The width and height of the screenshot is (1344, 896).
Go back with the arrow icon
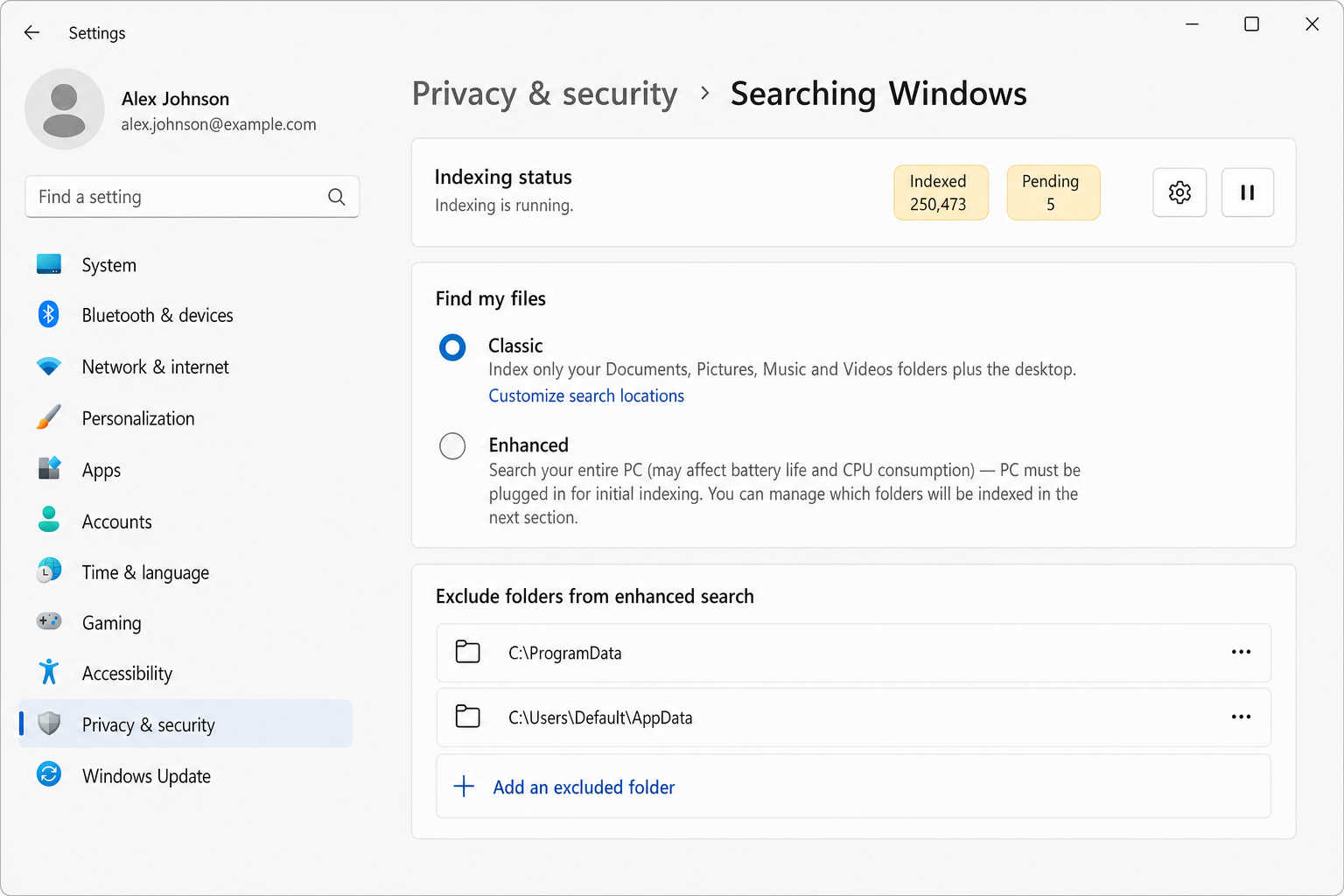(x=31, y=32)
